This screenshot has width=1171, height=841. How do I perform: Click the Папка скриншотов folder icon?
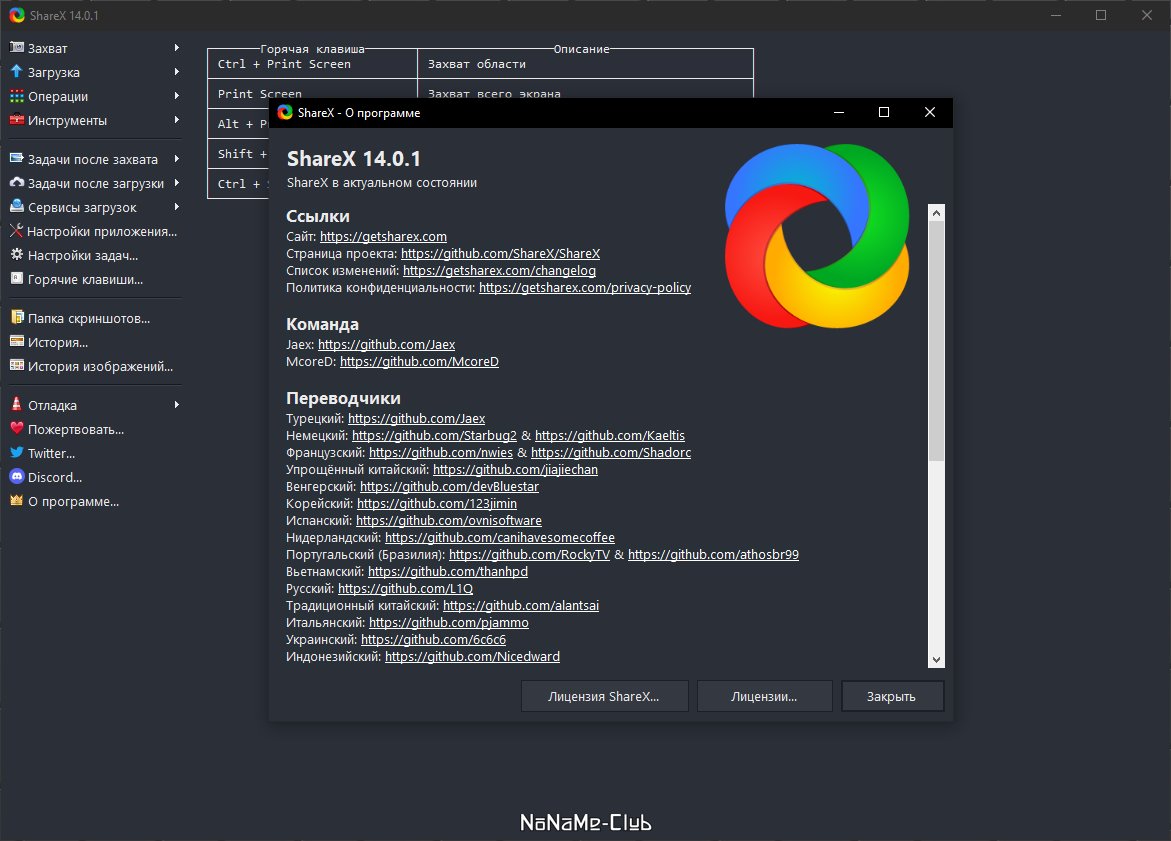point(16,318)
